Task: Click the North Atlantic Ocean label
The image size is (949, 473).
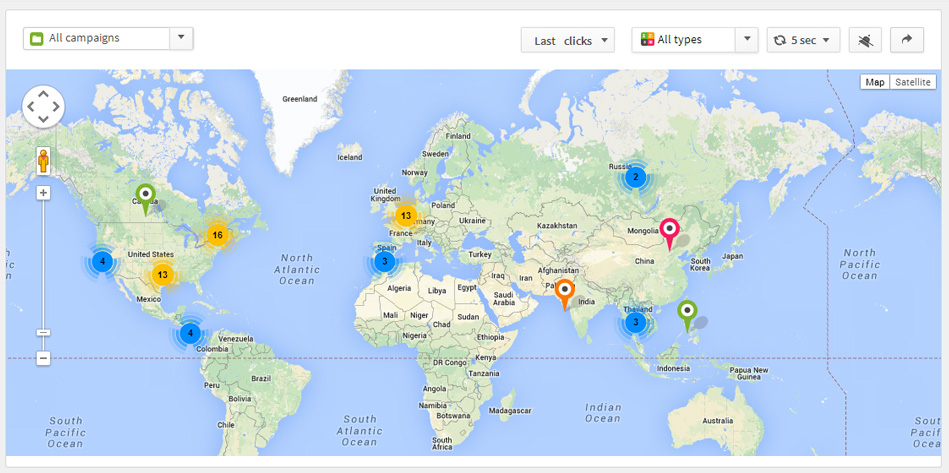Action: coord(297,269)
